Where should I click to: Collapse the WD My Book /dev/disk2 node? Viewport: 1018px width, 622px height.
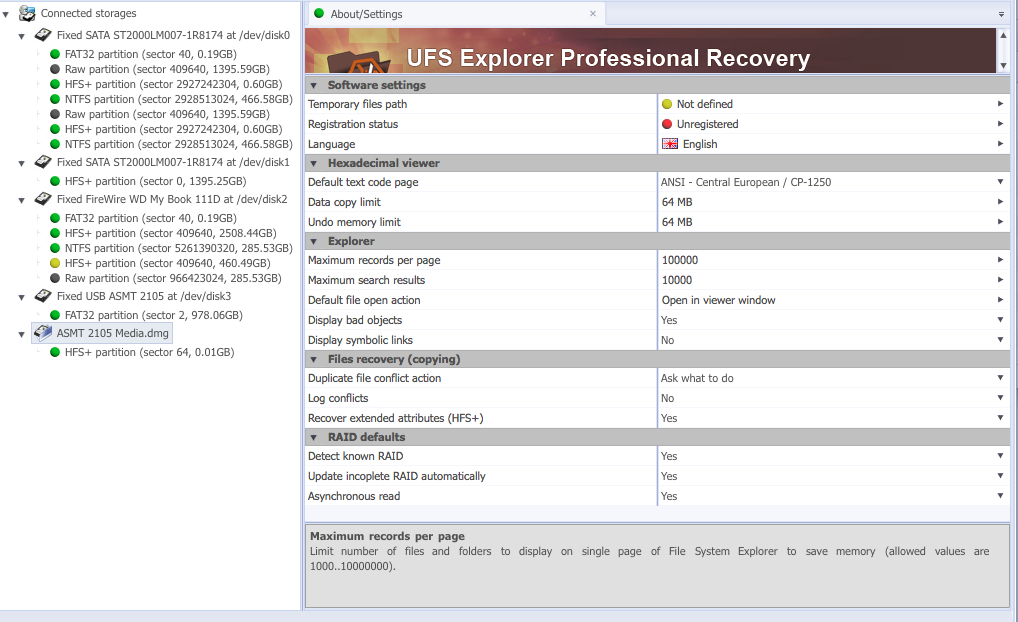point(21,200)
